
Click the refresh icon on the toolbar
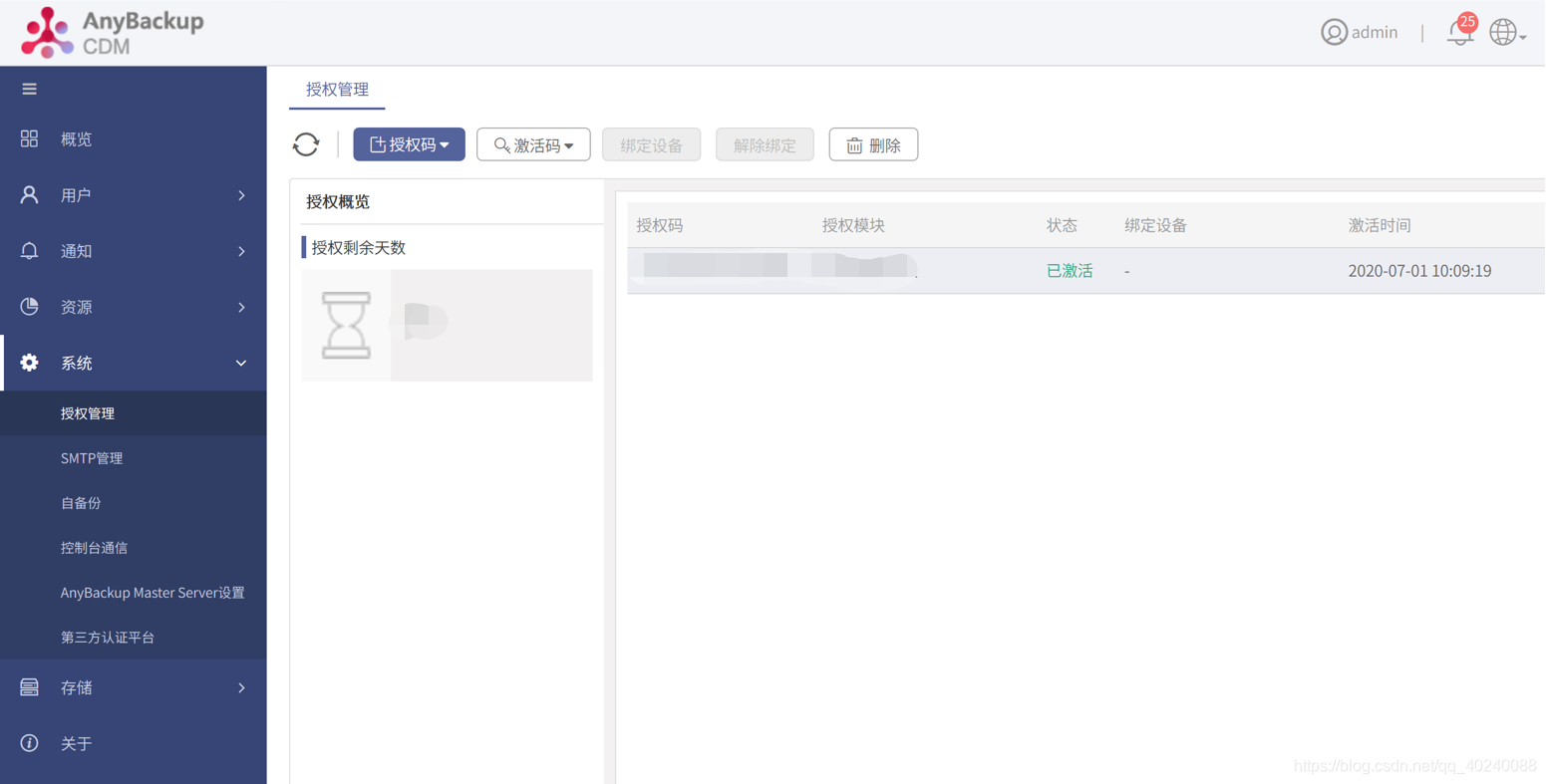tap(306, 143)
